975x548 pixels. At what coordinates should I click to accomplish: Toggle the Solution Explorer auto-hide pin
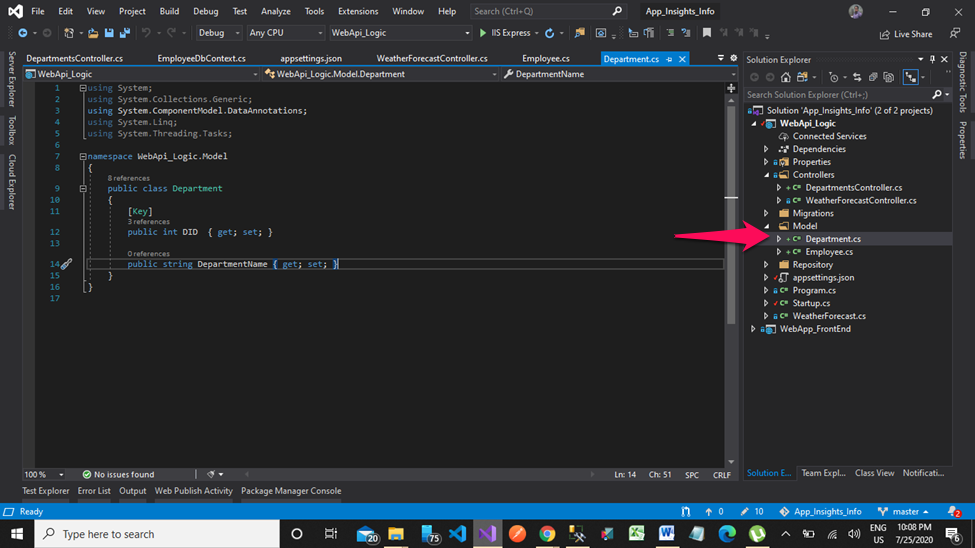932,60
